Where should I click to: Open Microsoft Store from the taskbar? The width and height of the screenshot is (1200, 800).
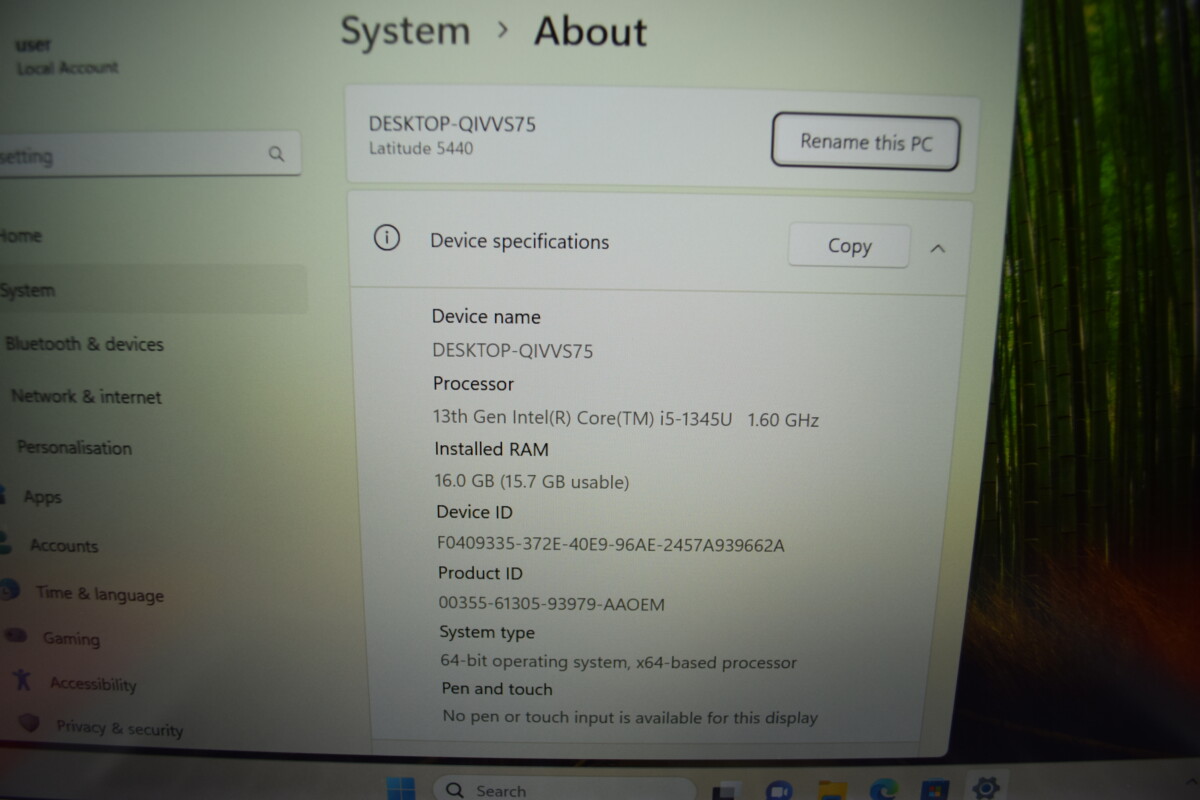pos(935,790)
